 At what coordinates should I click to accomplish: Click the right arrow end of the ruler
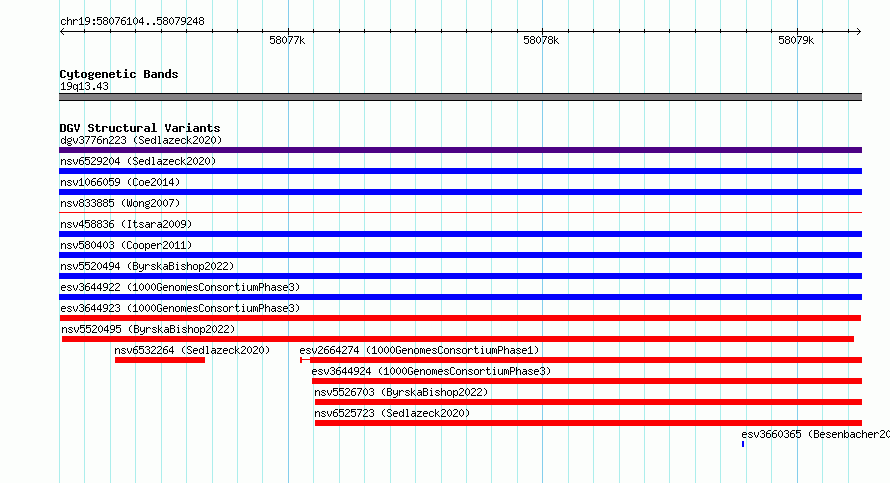tap(858, 32)
